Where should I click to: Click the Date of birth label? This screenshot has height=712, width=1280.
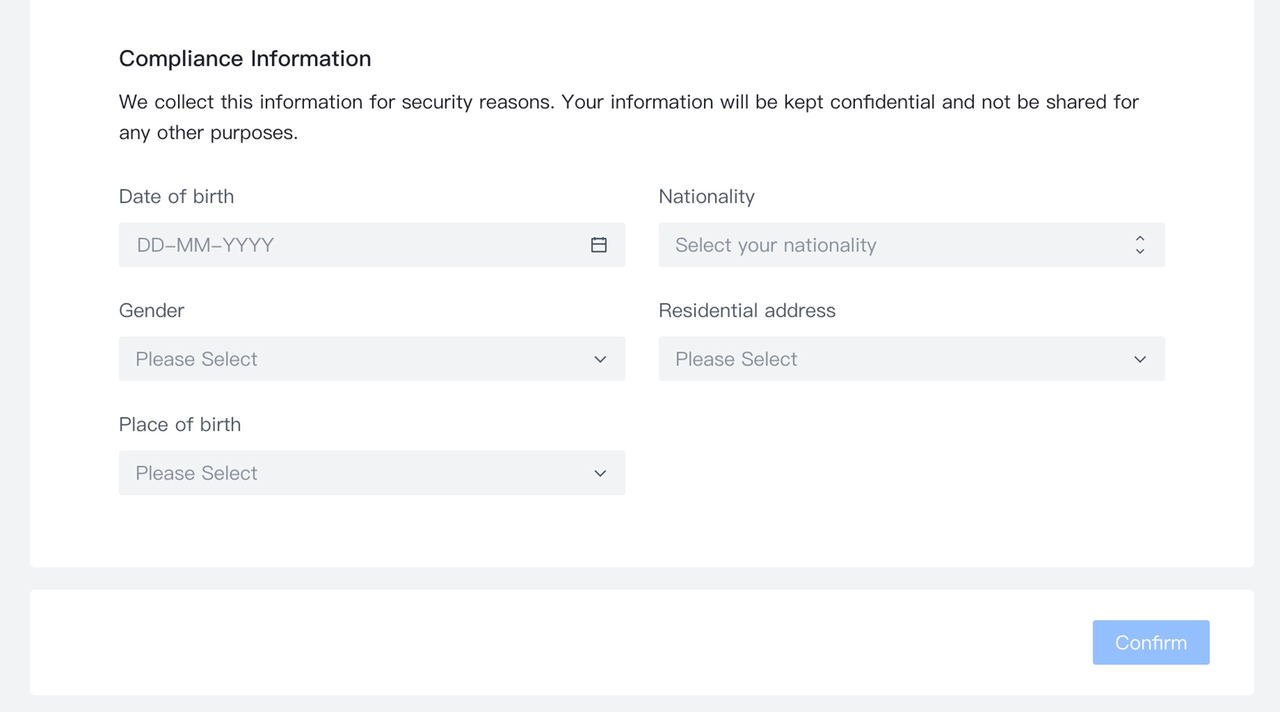click(176, 197)
